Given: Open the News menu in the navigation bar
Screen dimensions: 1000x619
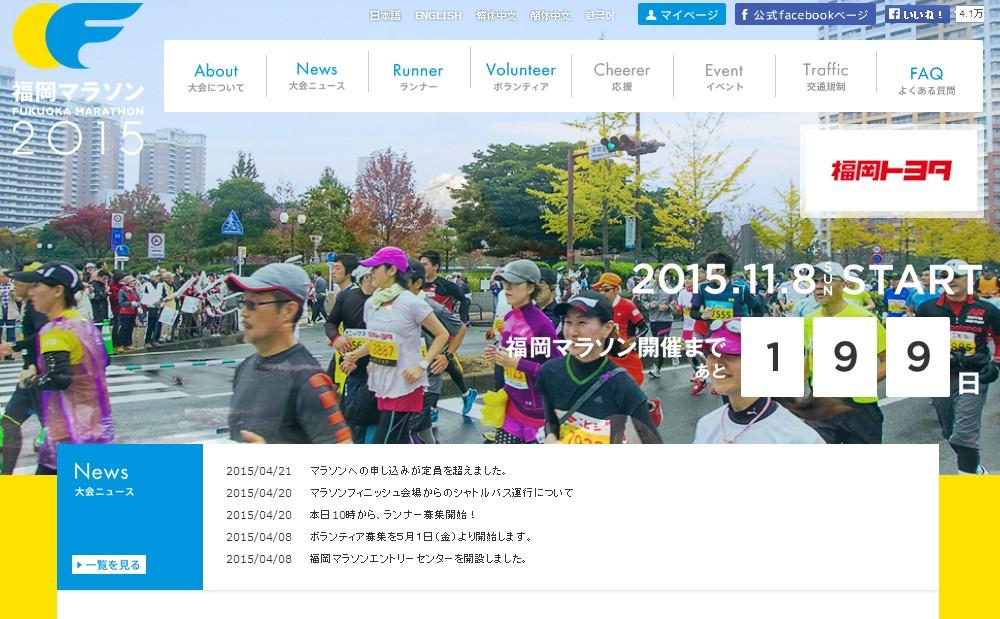Looking at the screenshot, I should click(x=317, y=76).
